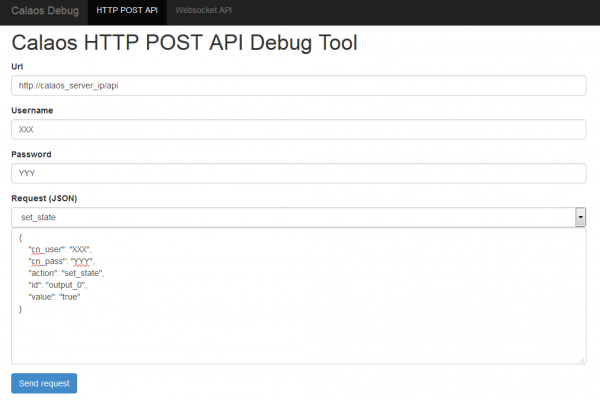
Task: Click the dropdown arrow beside set_state
Action: click(580, 217)
